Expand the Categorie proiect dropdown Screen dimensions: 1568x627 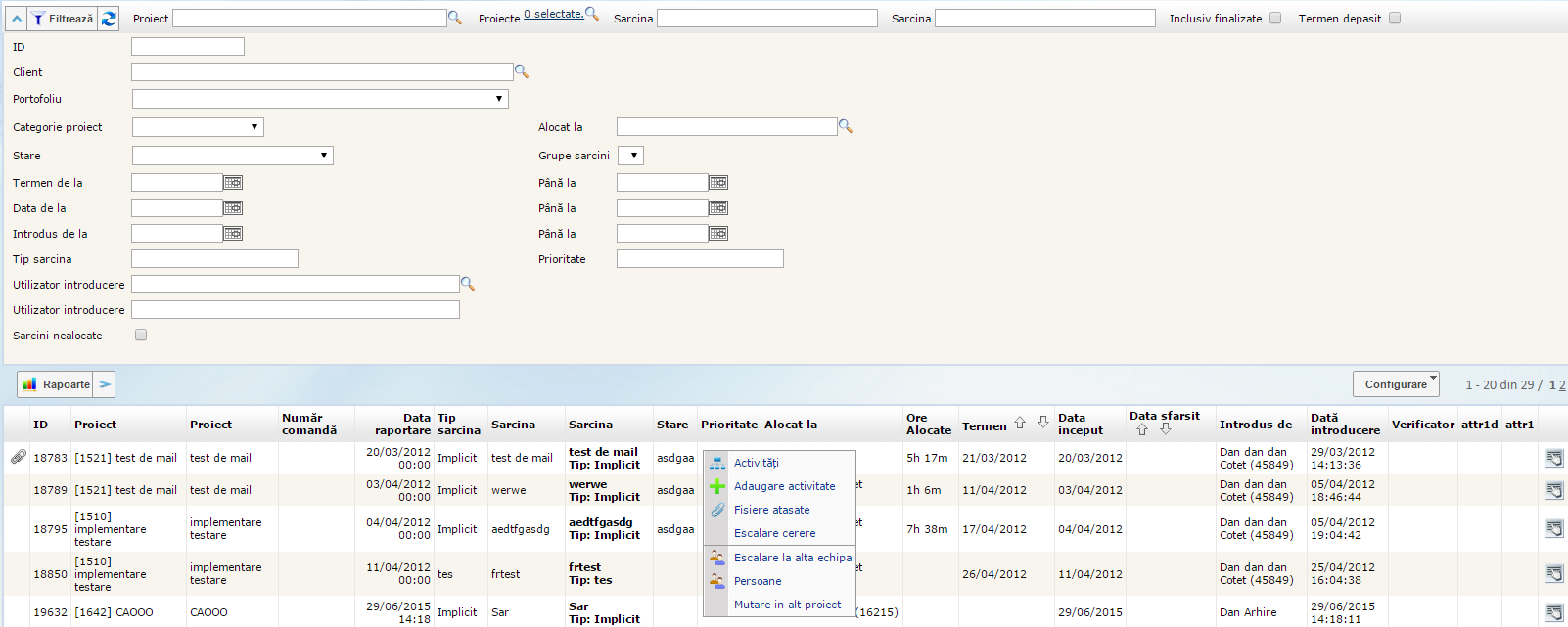click(198, 127)
